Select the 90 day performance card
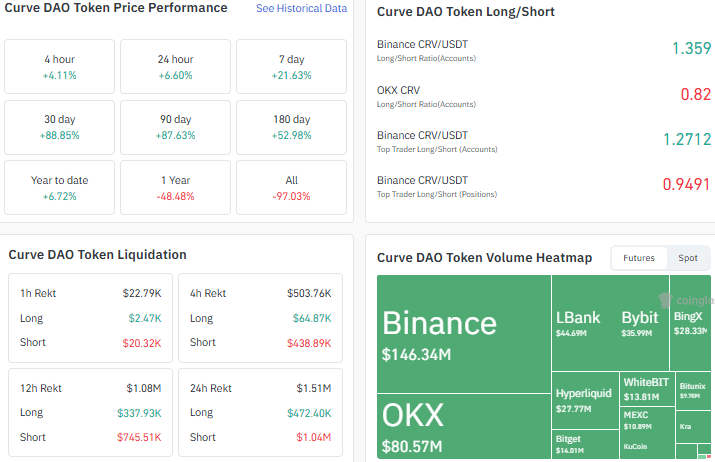This screenshot has height=462, width=715. tap(176, 127)
